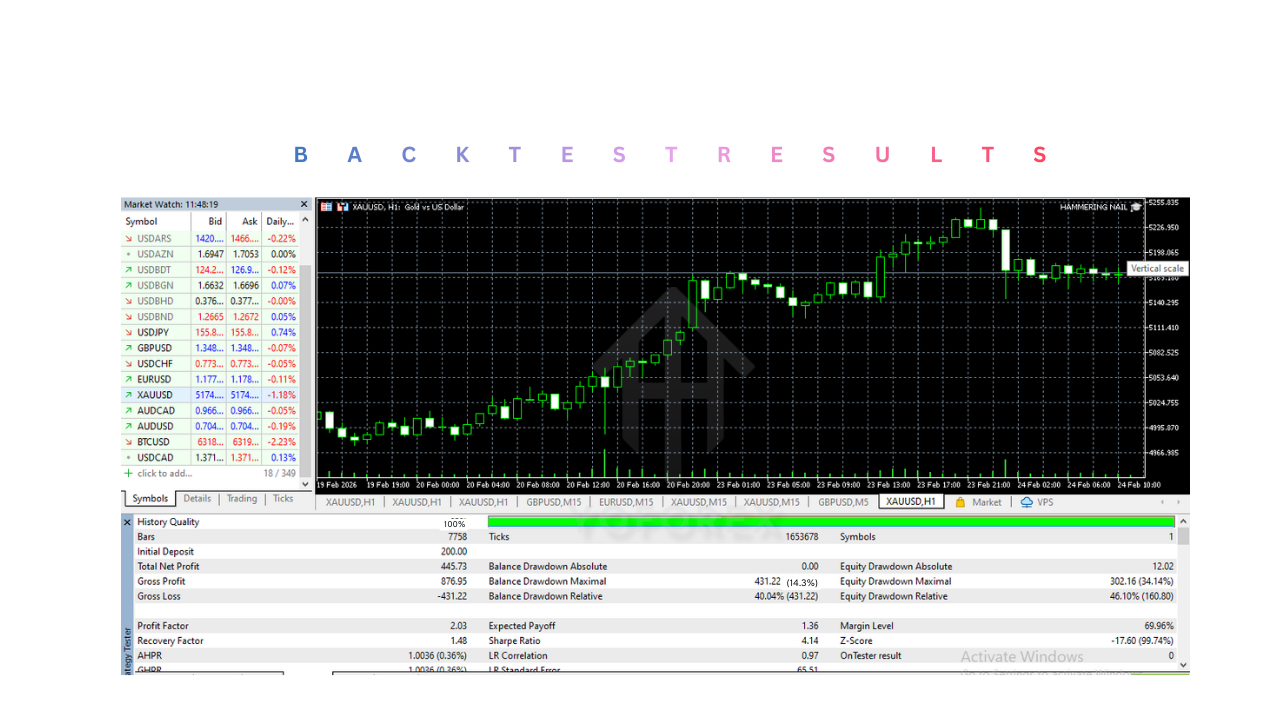Select the GBPUSD,M5 chart tab
This screenshot has width=1280, height=720.
(843, 502)
